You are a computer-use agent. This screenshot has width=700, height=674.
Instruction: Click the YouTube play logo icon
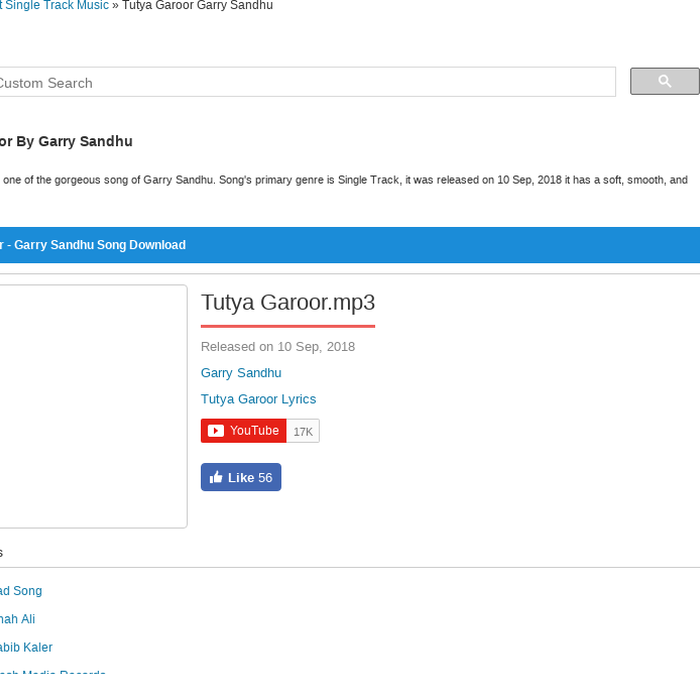[216, 431]
